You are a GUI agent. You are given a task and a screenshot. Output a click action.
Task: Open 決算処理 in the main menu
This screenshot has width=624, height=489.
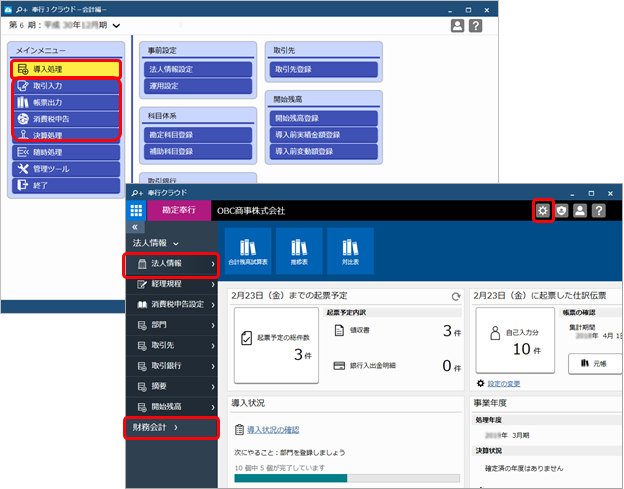(x=66, y=135)
